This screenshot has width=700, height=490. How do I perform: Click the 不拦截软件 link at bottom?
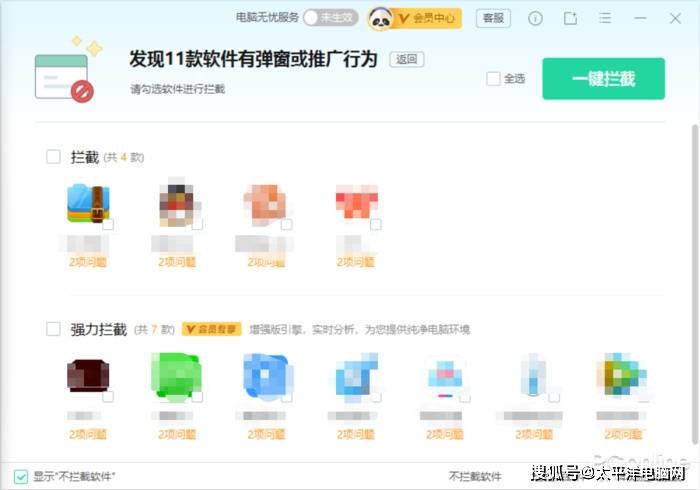475,476
